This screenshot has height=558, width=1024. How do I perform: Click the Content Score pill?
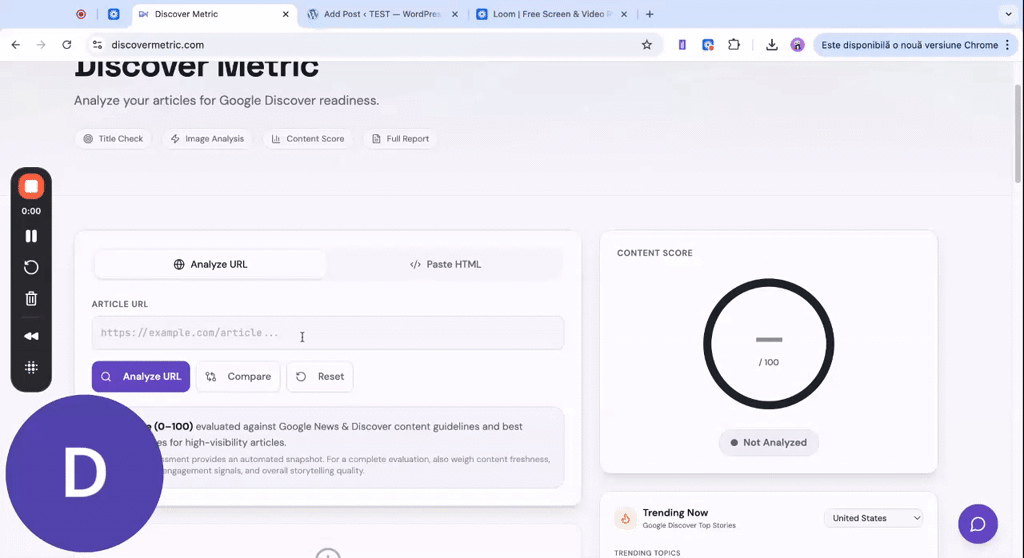click(308, 139)
